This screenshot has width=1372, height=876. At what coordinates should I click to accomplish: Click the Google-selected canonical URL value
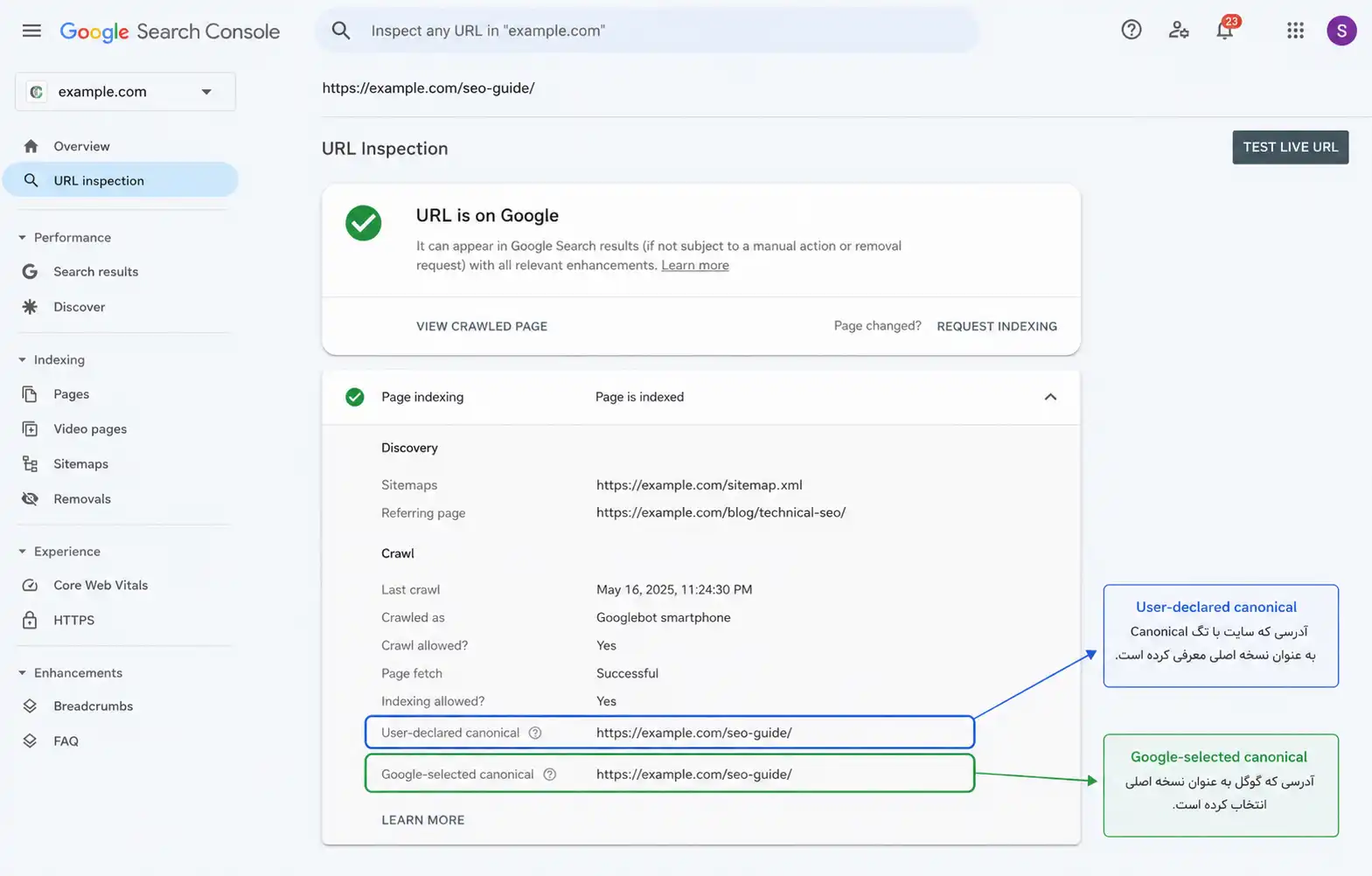pyautogui.click(x=694, y=774)
